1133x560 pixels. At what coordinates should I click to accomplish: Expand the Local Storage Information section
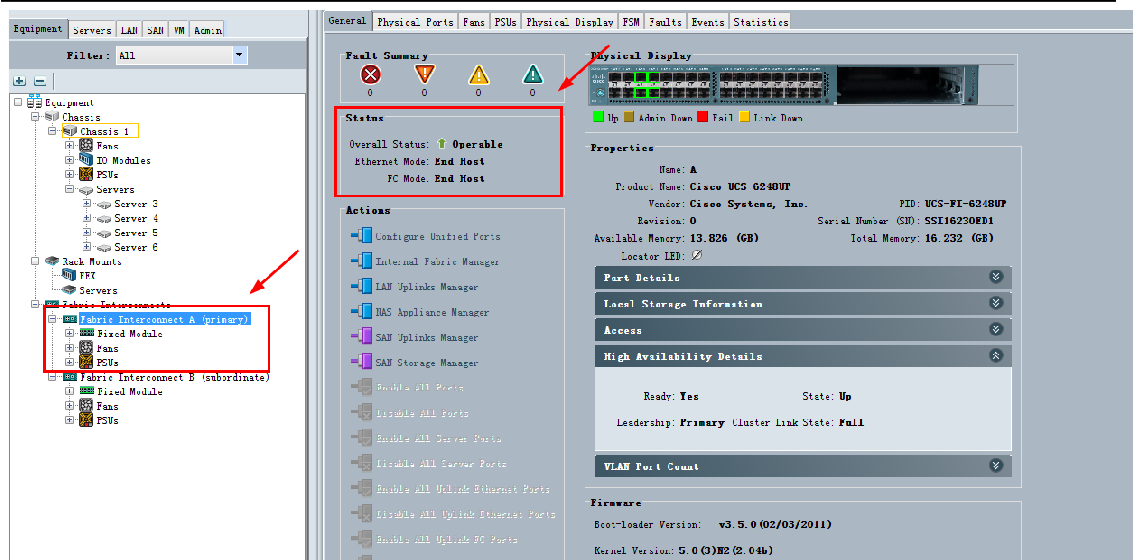tap(996, 303)
